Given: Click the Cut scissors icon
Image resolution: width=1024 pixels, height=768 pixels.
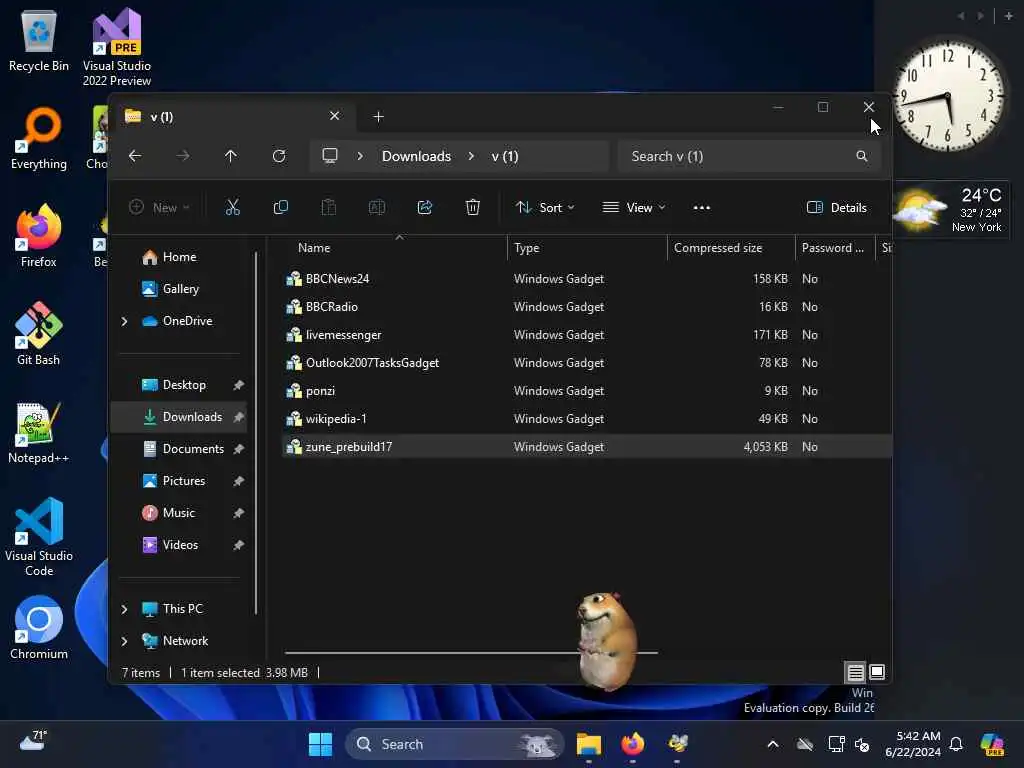Looking at the screenshot, I should click(232, 208).
